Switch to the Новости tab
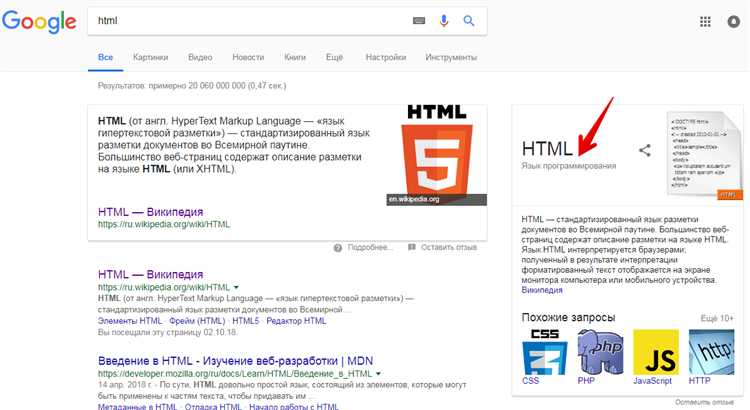 [x=248, y=57]
